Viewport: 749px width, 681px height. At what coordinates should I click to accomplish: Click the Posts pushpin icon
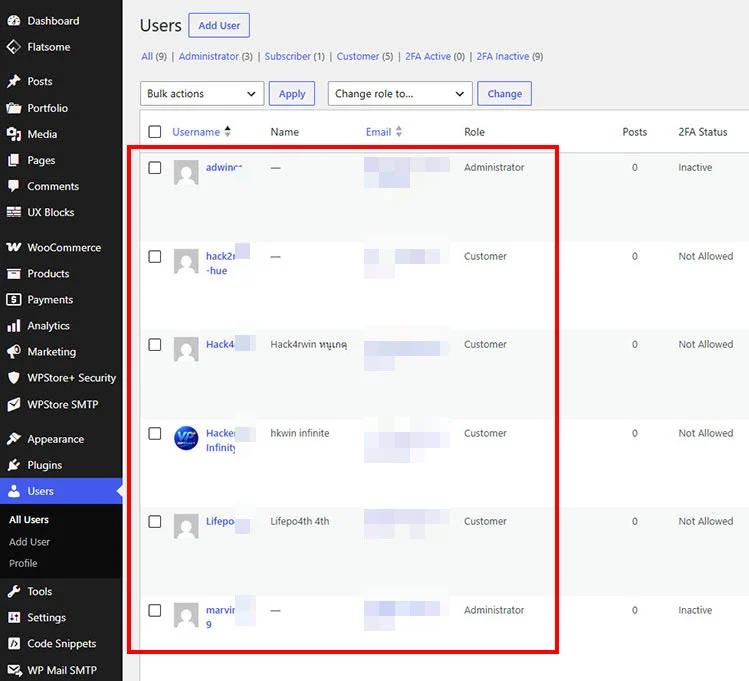coord(14,81)
